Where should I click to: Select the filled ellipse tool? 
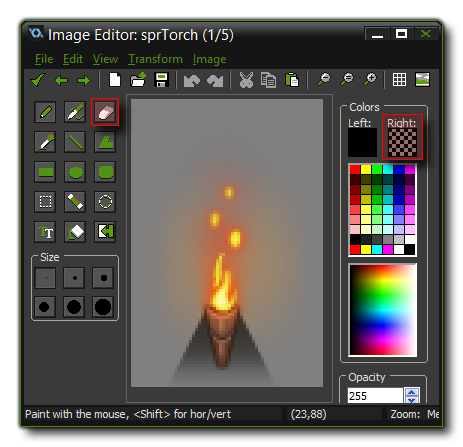point(75,172)
